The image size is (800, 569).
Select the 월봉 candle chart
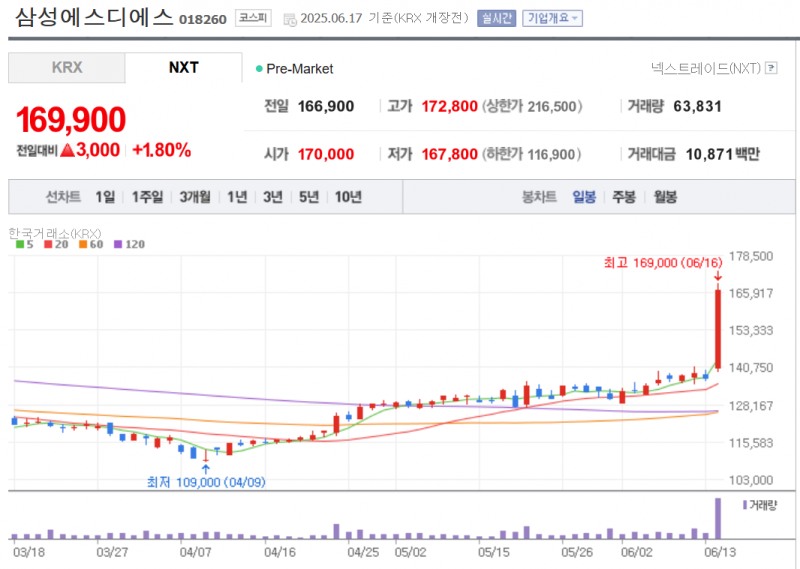point(665,196)
